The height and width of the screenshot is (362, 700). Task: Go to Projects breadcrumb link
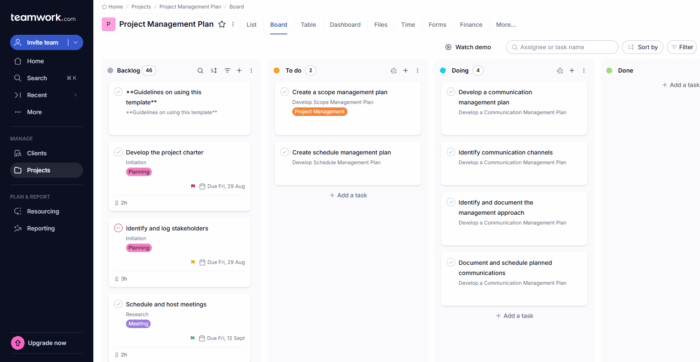141,7
